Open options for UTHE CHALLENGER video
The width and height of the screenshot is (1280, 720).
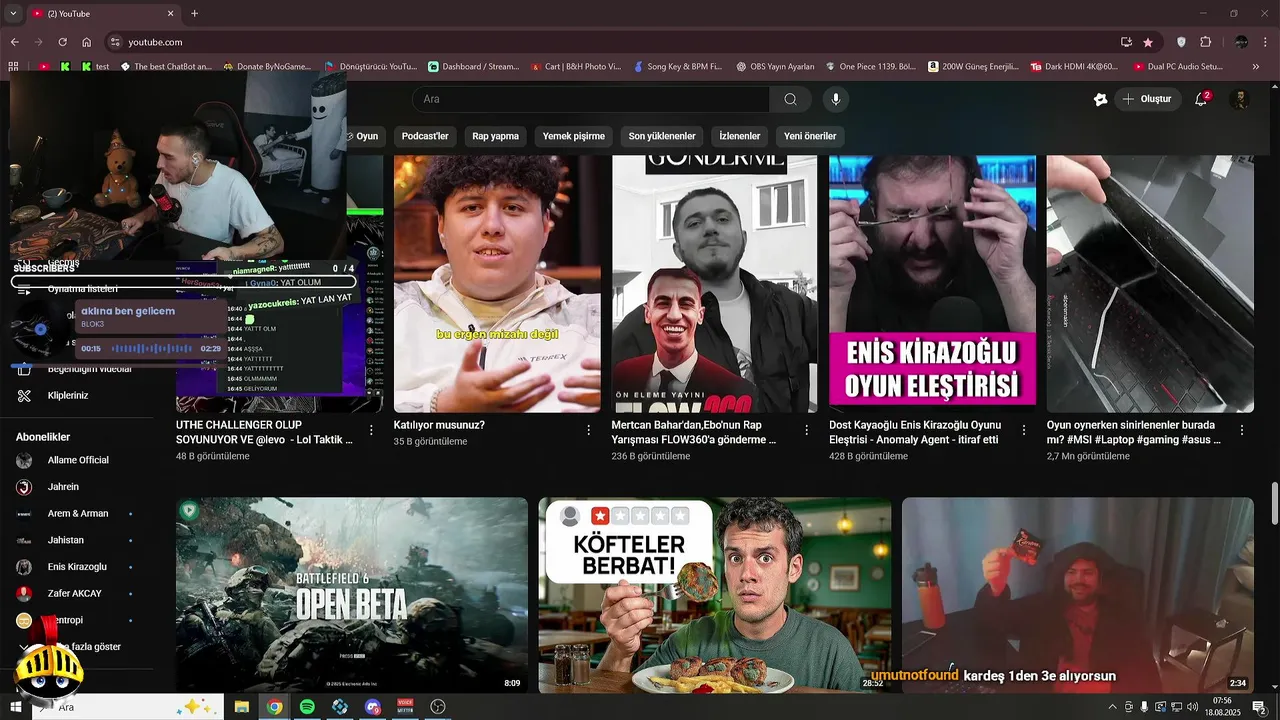tap(371, 430)
